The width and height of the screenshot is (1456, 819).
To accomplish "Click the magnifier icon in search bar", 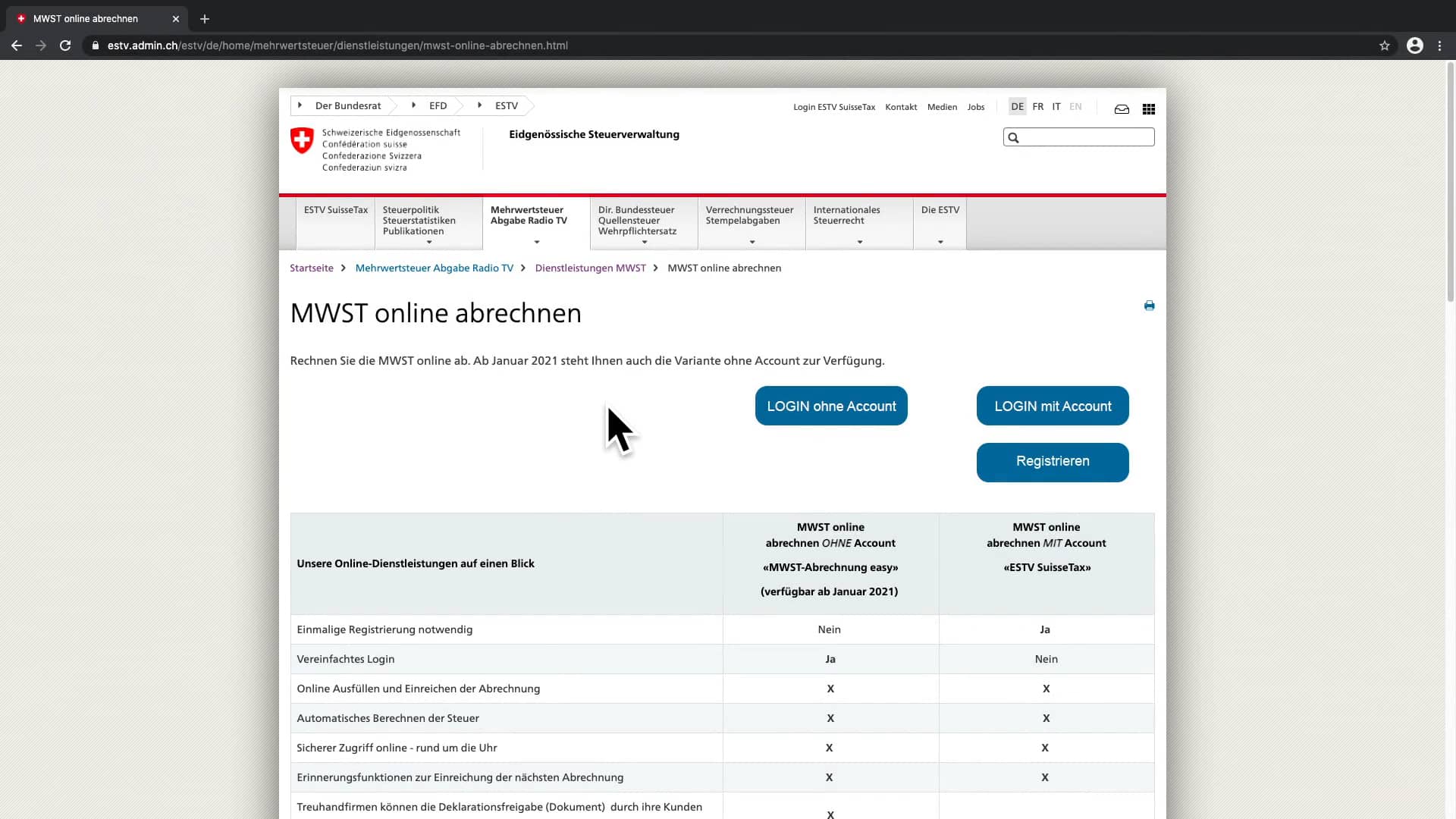I will (x=1015, y=137).
